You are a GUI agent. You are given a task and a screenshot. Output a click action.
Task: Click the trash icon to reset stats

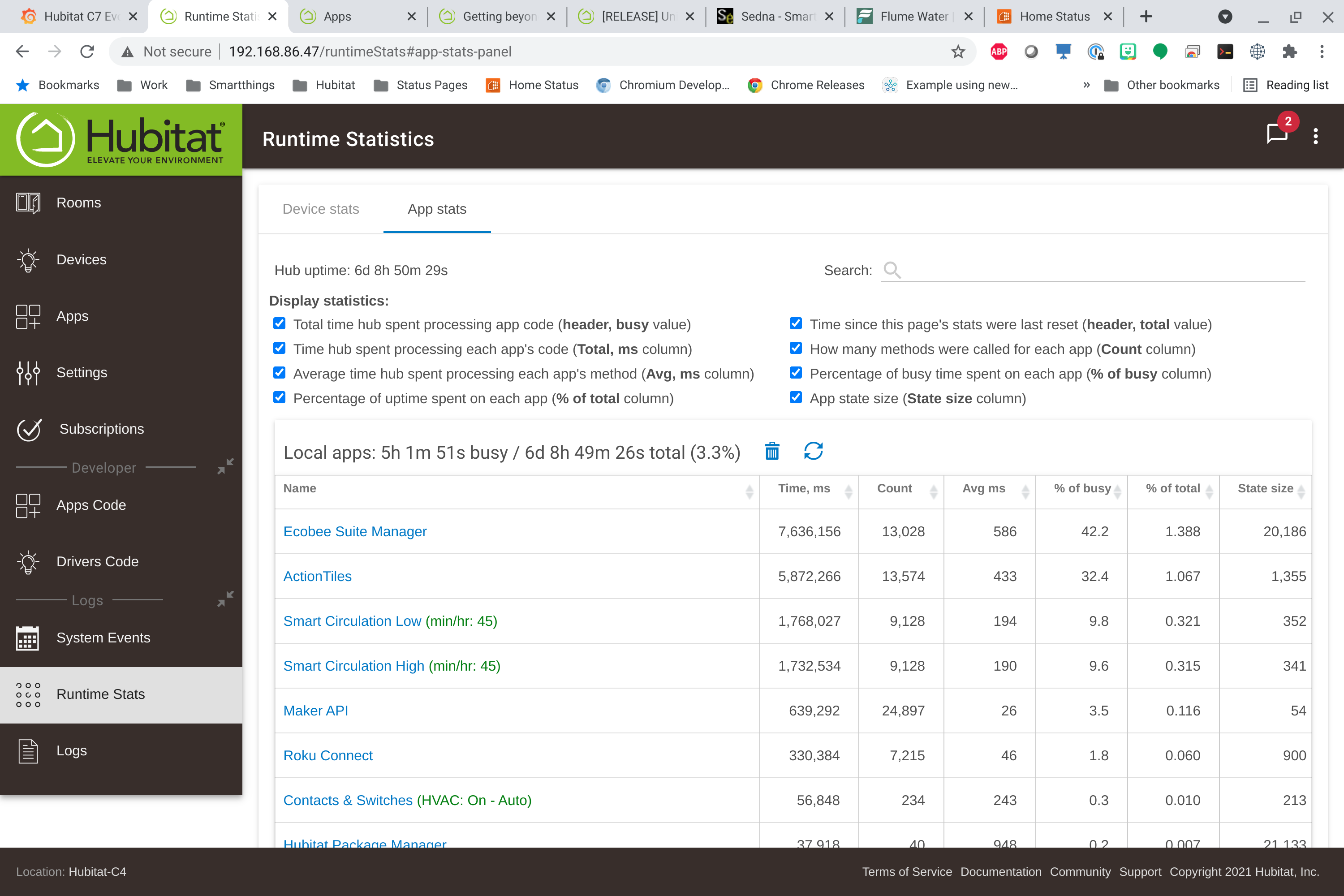772,452
